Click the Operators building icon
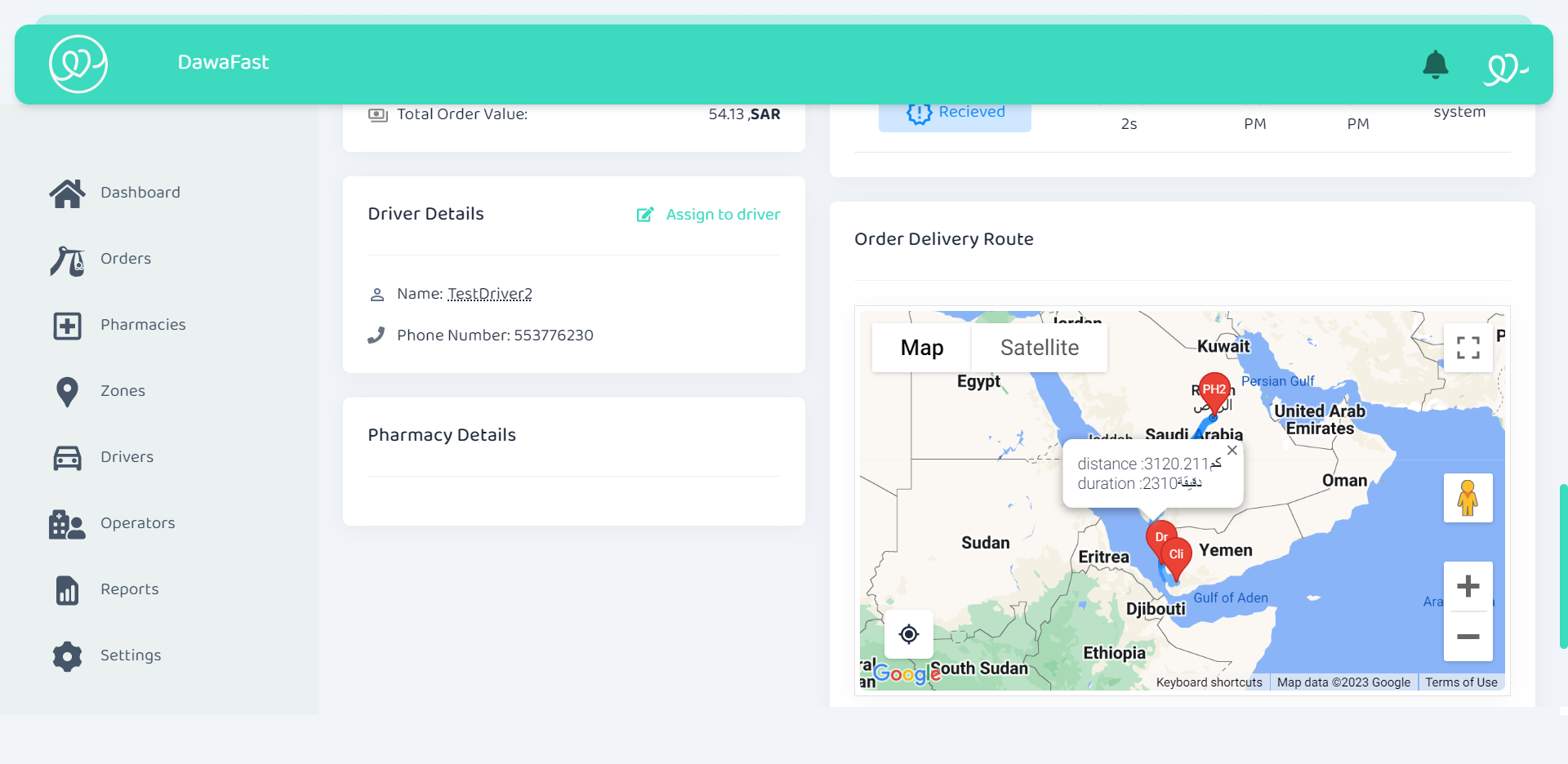The height and width of the screenshot is (764, 1568). pos(67,524)
